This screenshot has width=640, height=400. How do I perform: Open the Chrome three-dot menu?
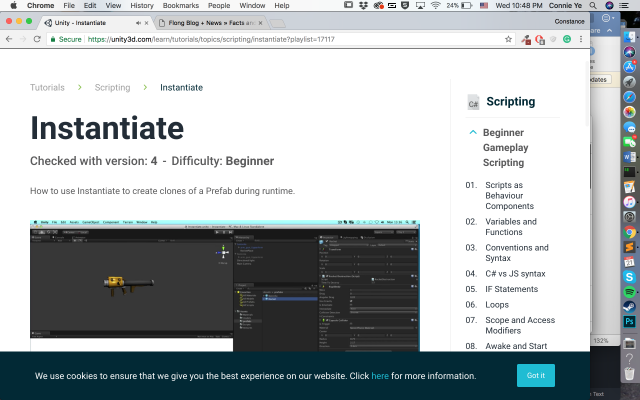(581, 39)
